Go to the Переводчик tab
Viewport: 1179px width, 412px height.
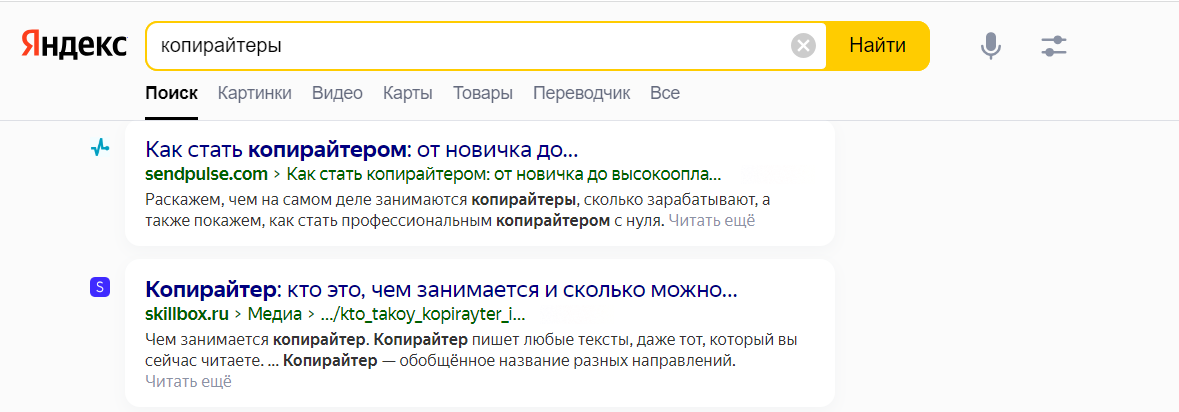[581, 93]
